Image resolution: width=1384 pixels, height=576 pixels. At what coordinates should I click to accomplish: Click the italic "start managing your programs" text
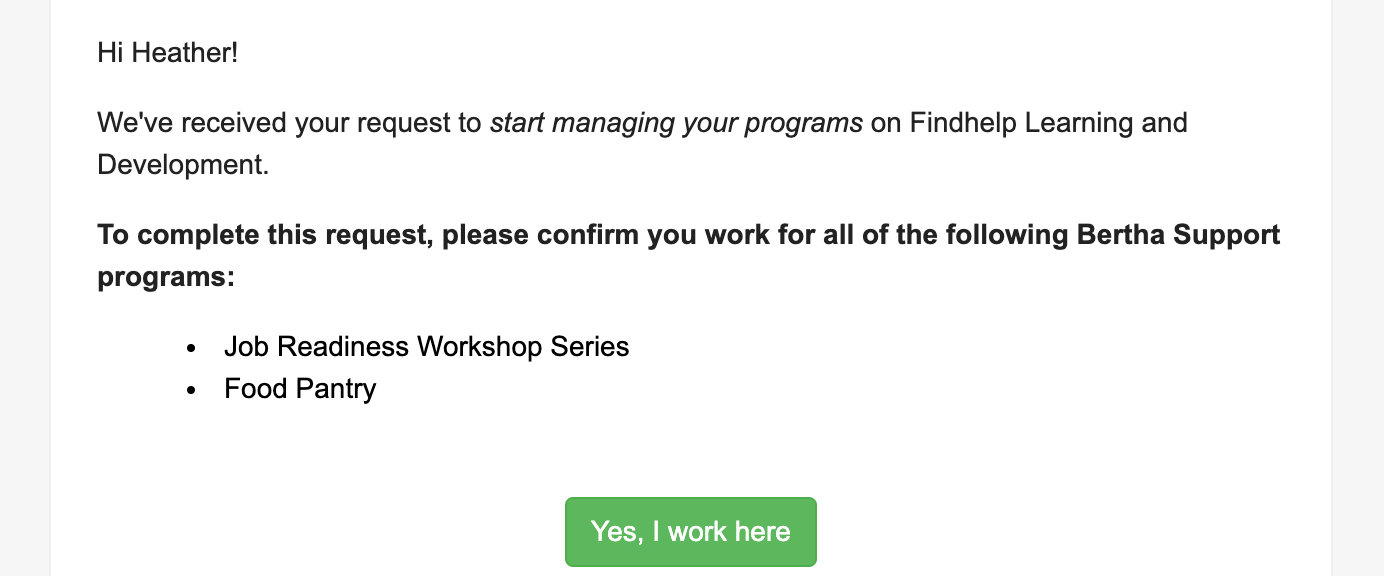point(676,123)
